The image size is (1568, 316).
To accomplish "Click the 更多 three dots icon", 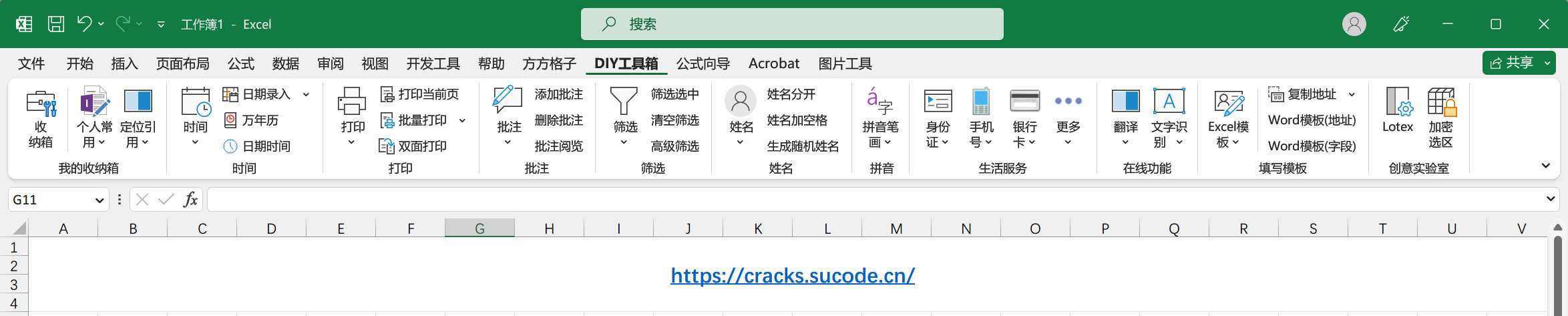I will click(x=1068, y=101).
